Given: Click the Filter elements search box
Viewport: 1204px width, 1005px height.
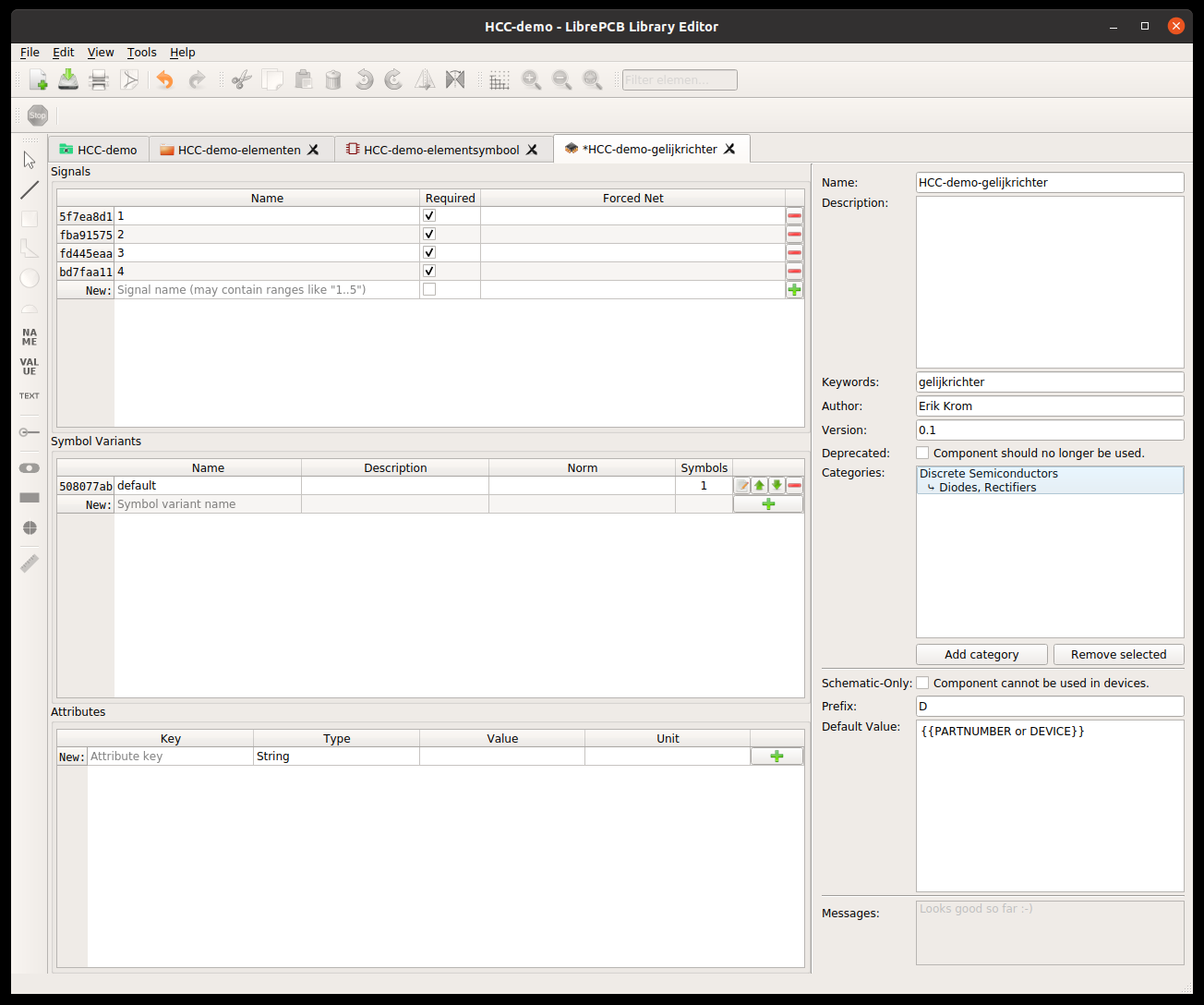Looking at the screenshot, I should (680, 80).
